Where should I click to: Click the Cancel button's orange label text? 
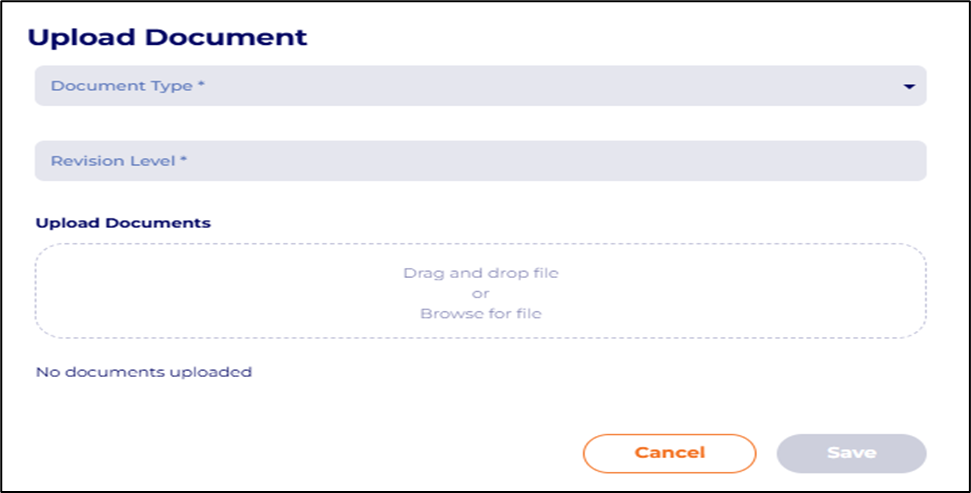(669, 453)
